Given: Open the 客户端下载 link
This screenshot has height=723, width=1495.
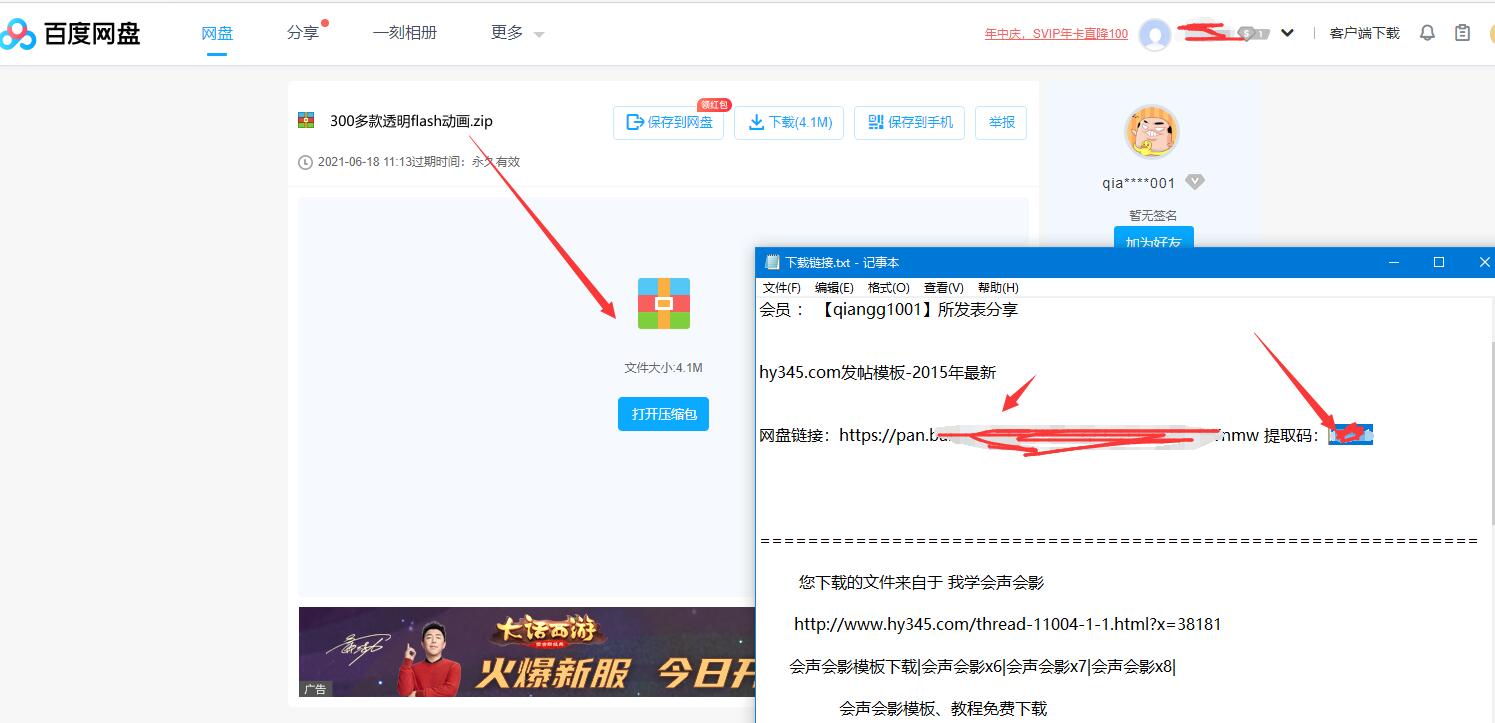Looking at the screenshot, I should (1364, 33).
